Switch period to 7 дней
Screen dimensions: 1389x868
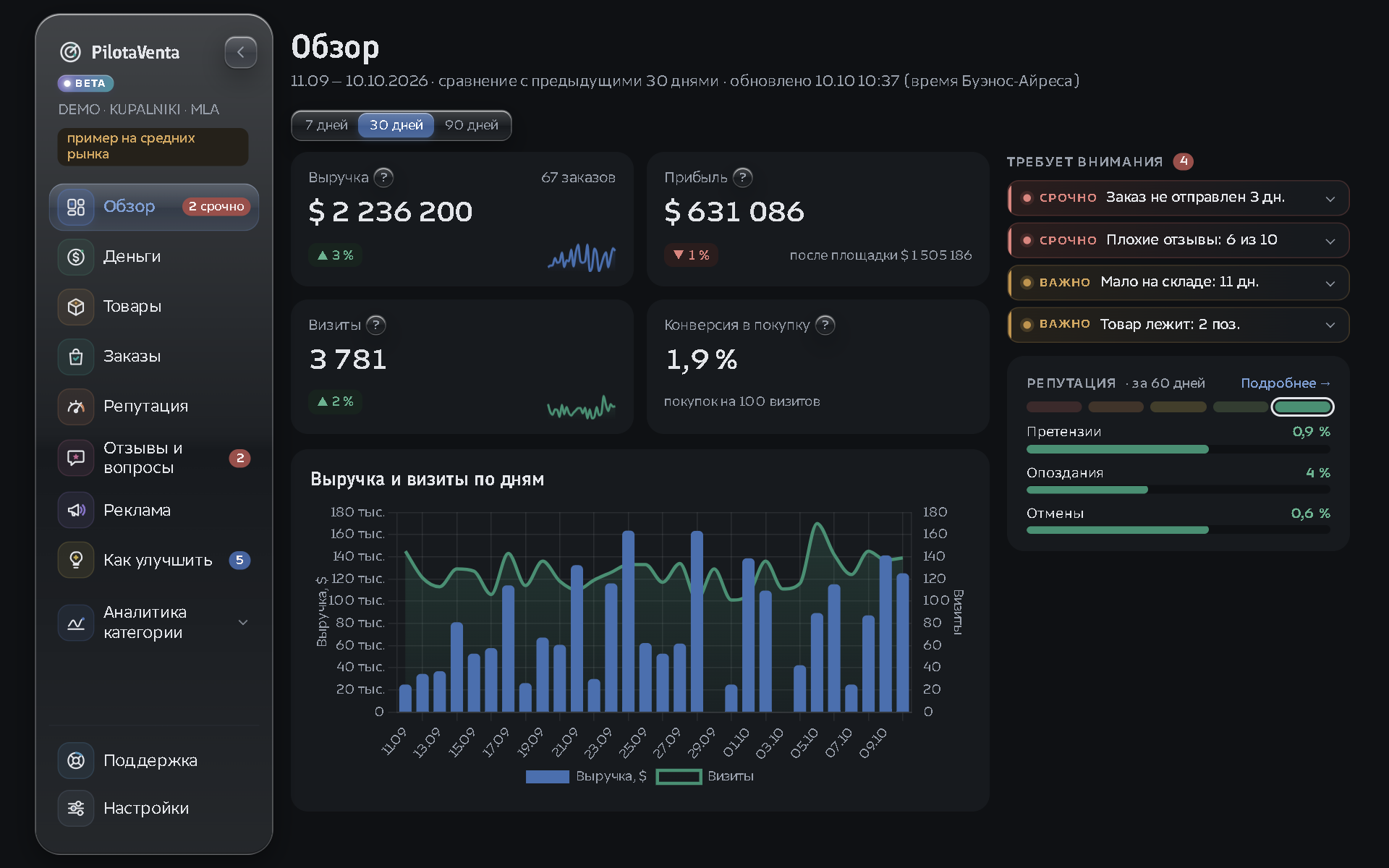pyautogui.click(x=326, y=125)
